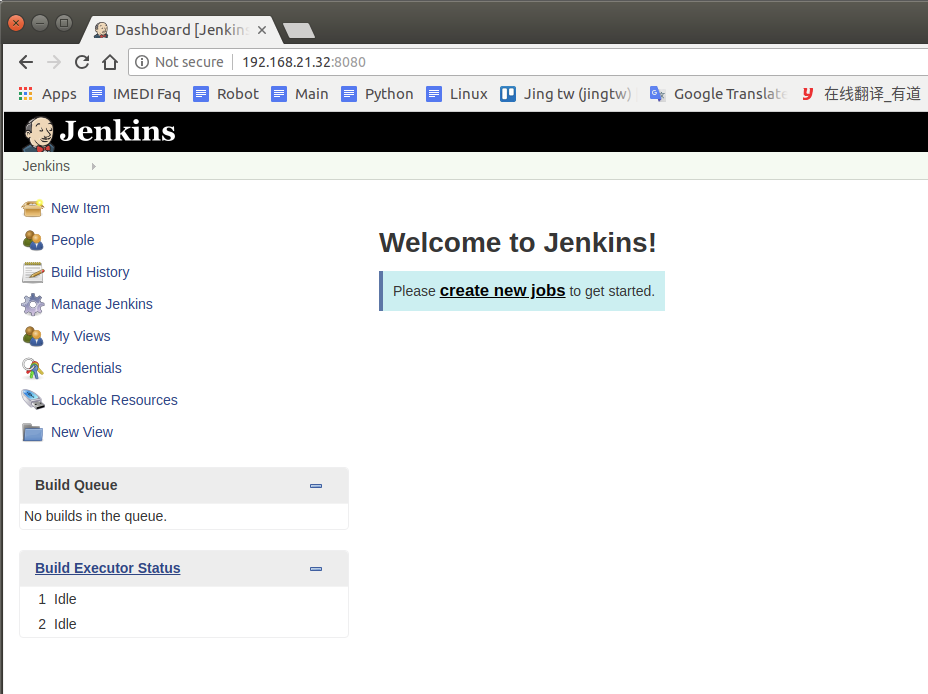Open the Robot bookmark
928x694 pixels.
coord(226,94)
